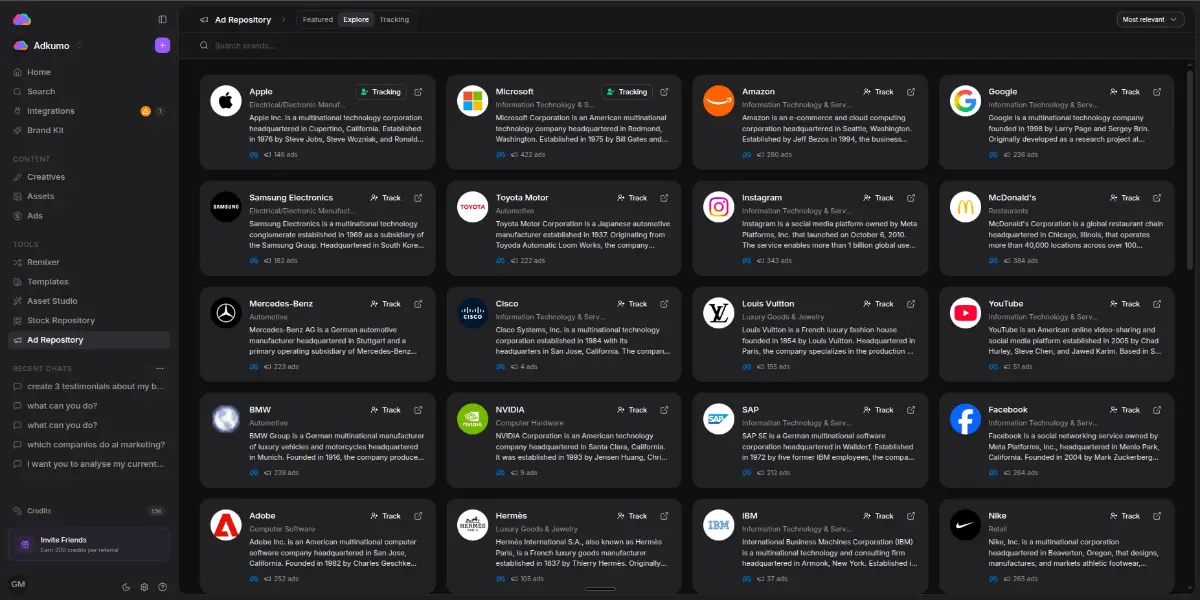1200x600 pixels.
Task: Open Microsoft external link icon
Action: (664, 92)
